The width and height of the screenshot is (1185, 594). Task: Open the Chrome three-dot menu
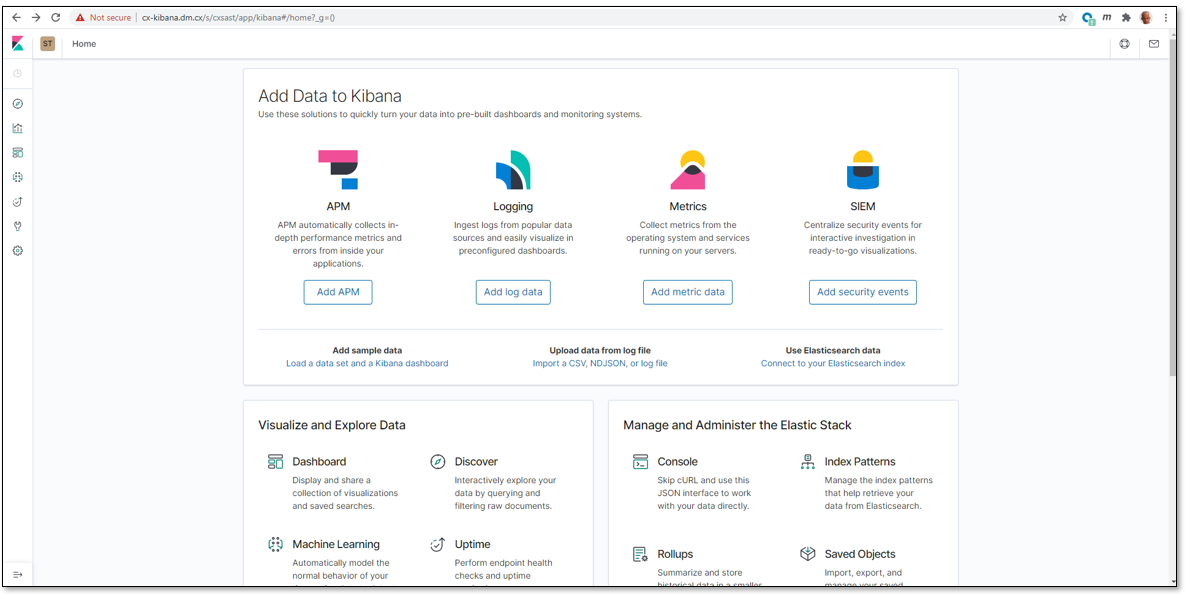pos(1166,17)
